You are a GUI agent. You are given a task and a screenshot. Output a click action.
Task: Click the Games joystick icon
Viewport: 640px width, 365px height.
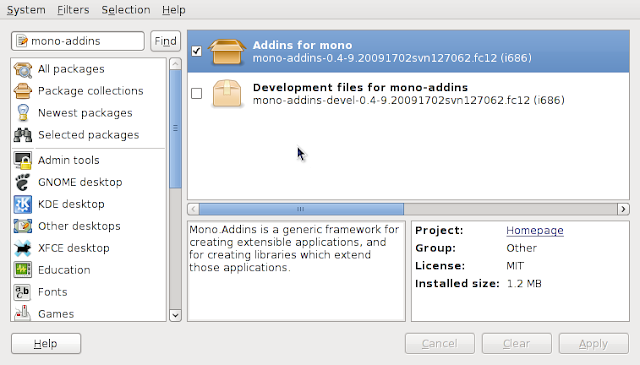coord(23,313)
